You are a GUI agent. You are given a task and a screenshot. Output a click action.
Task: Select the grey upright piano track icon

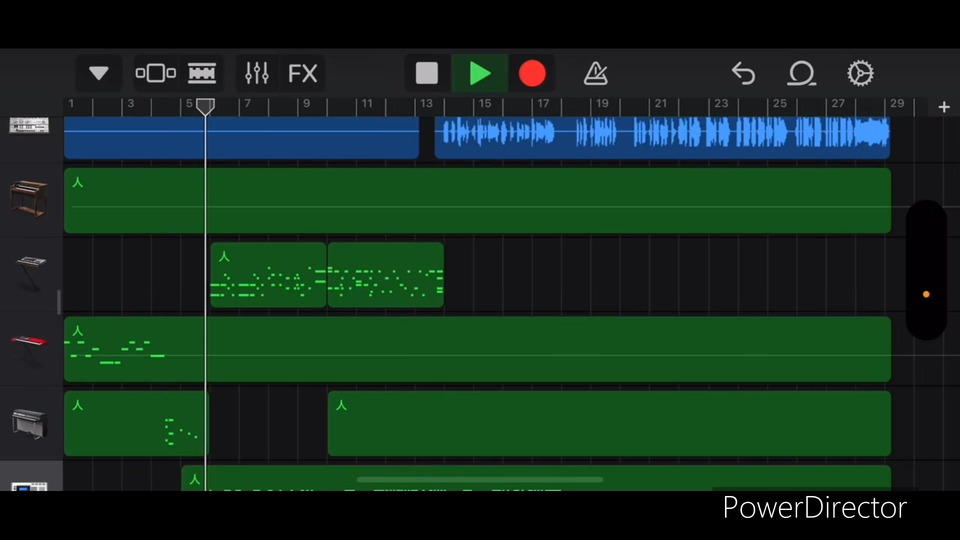coord(29,424)
